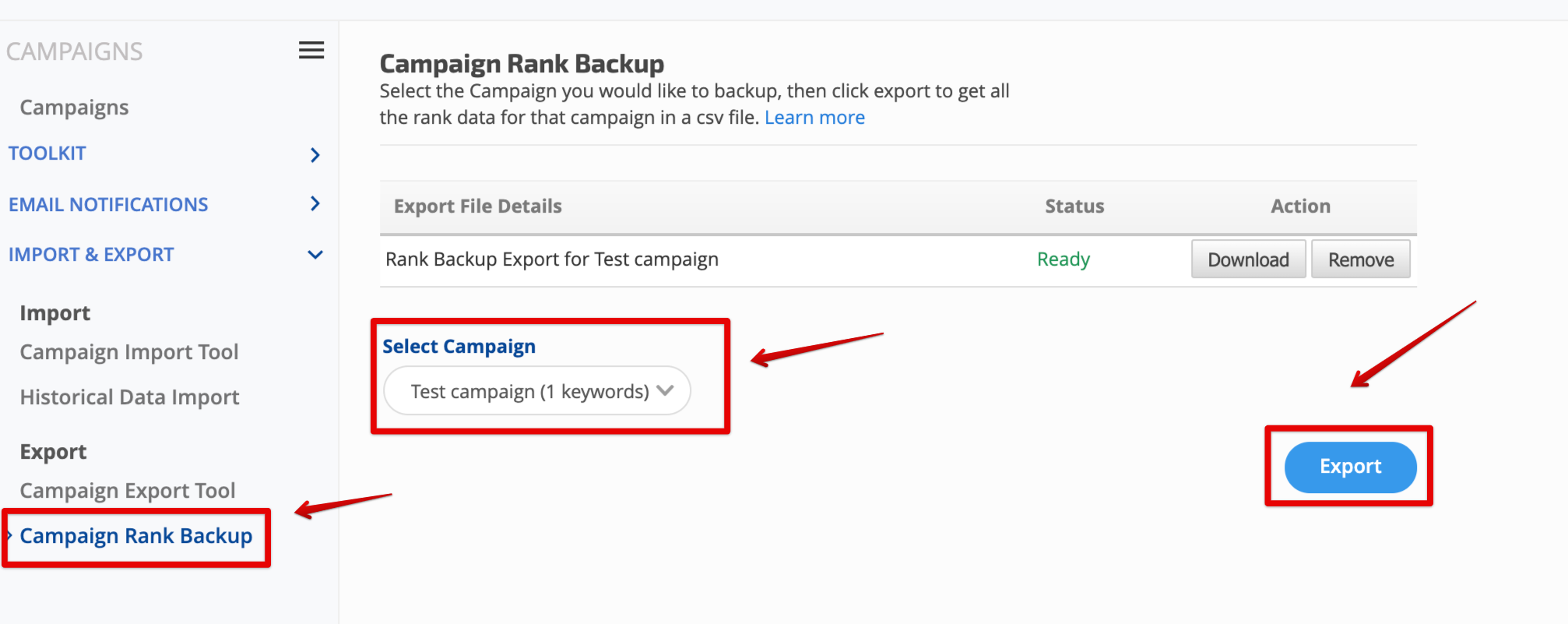Image resolution: width=1568 pixels, height=624 pixels.
Task: Toggle the sidebar hamburger menu icon
Action: point(311,51)
